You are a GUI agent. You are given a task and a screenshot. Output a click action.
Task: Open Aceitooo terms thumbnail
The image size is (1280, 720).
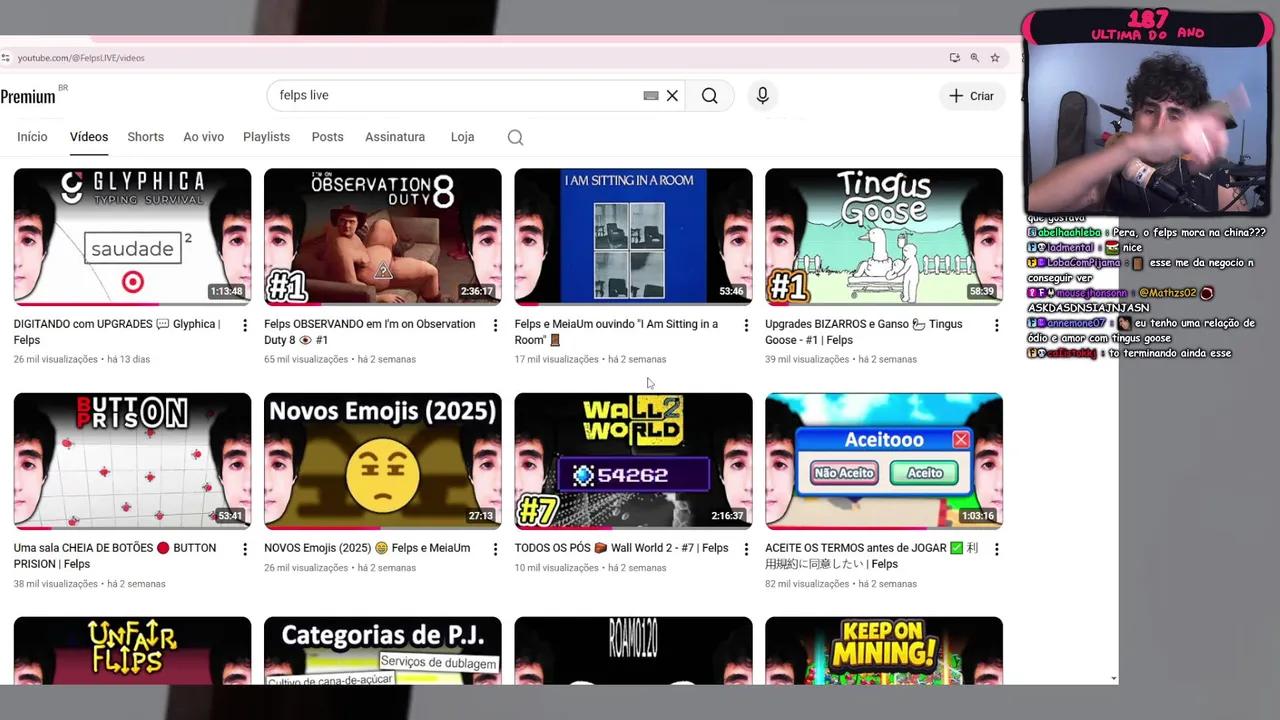(884, 460)
